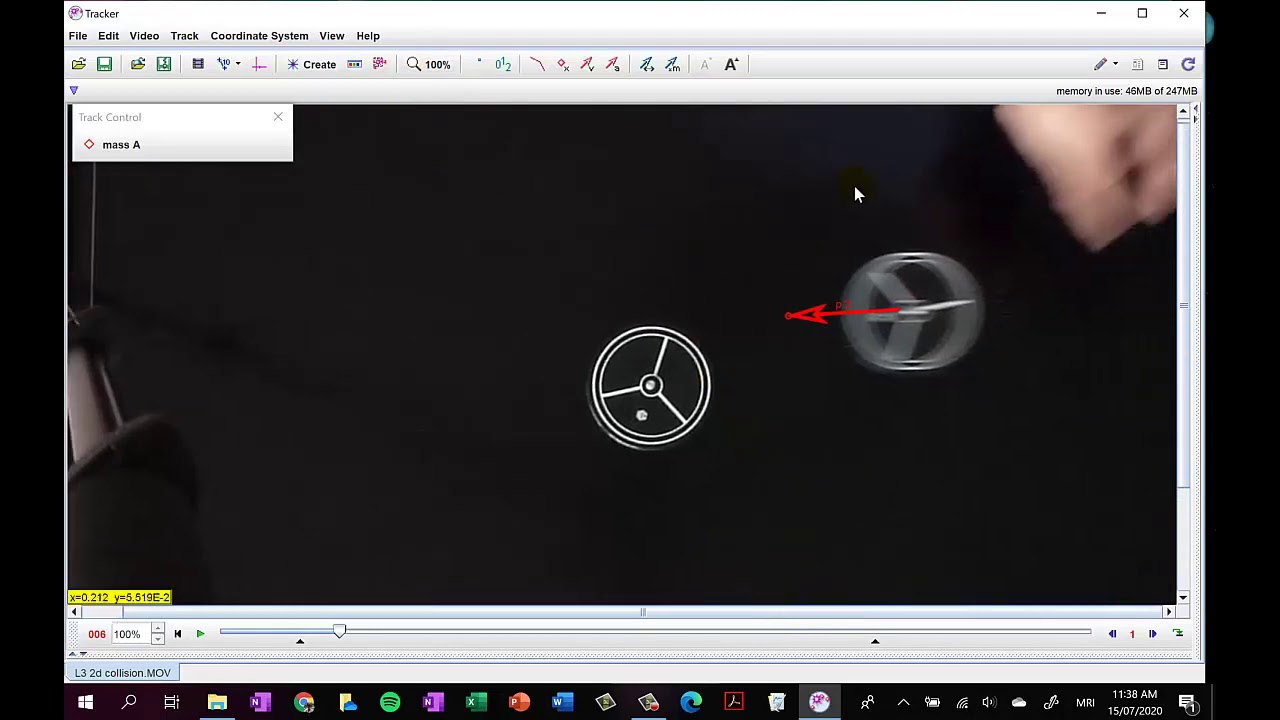Screen dimensions: 1280x720
Task: Open the notes window icon
Action: tap(1163, 64)
